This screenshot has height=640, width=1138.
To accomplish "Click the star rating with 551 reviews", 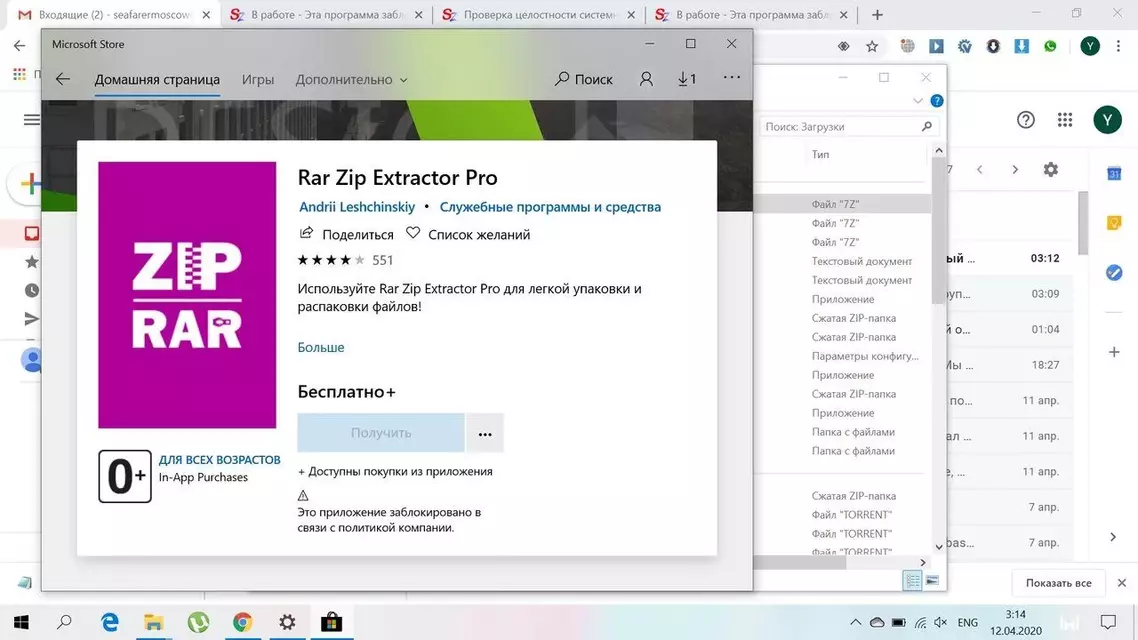I will point(345,260).
